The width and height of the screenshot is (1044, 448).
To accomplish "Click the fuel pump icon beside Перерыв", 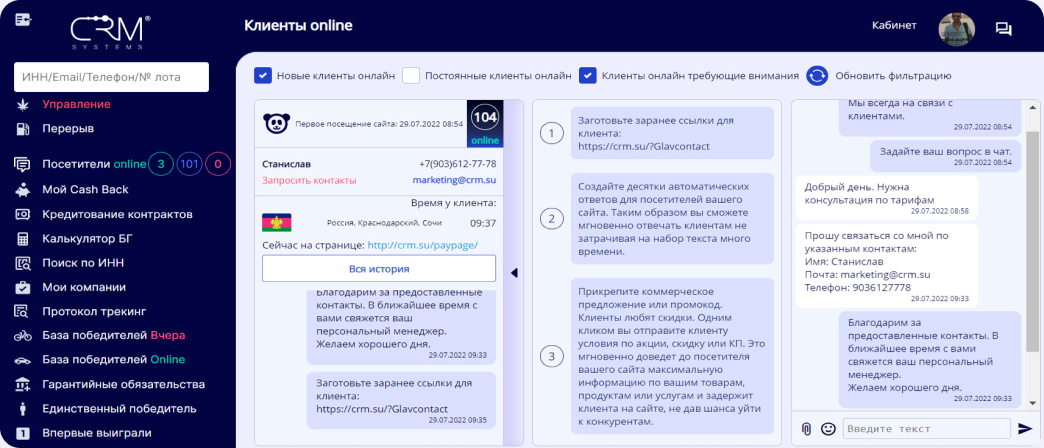I will [x=23, y=128].
